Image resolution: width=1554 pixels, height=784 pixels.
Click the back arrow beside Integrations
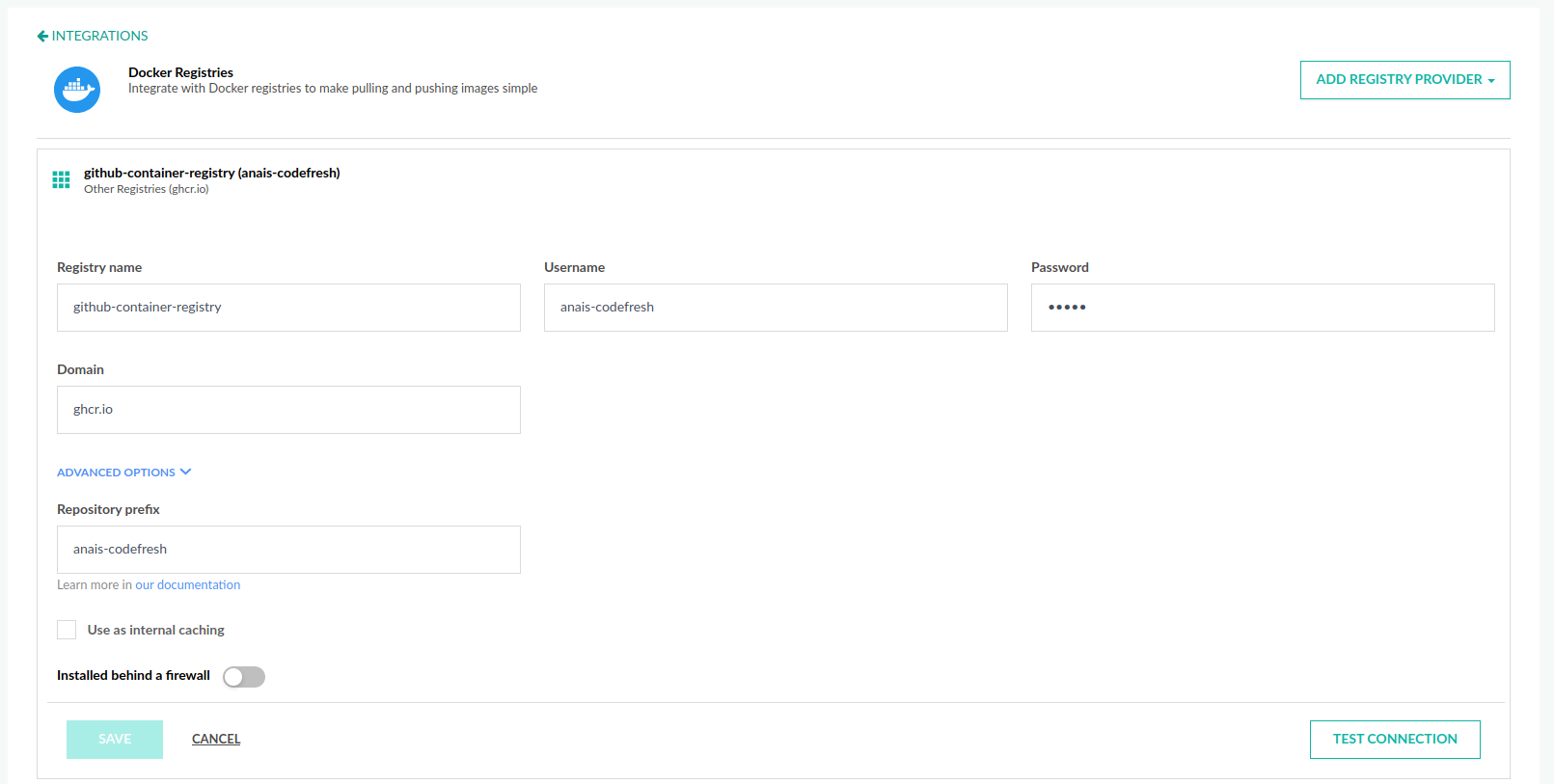[x=42, y=36]
